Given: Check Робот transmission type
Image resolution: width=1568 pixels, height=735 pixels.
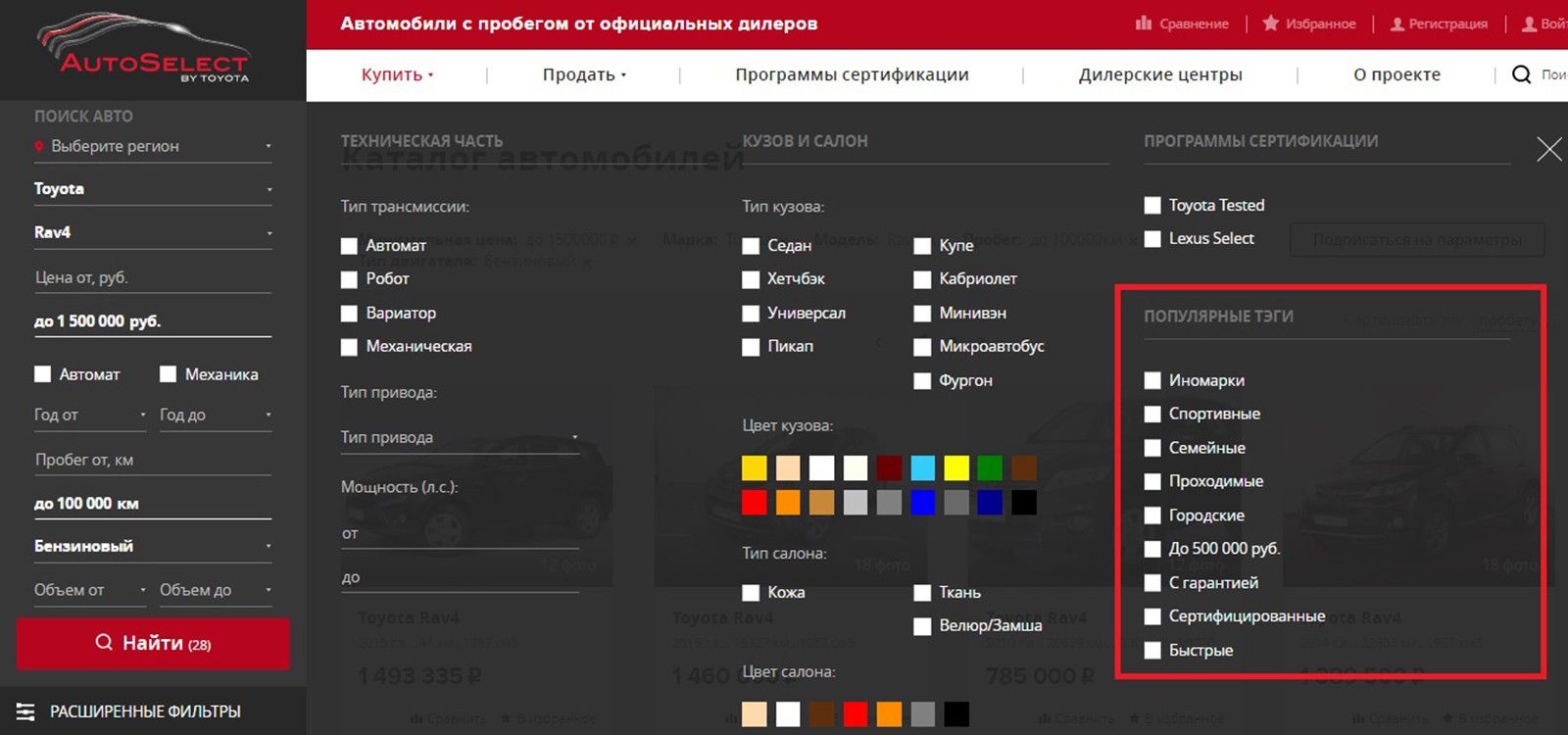Looking at the screenshot, I should pos(349,279).
